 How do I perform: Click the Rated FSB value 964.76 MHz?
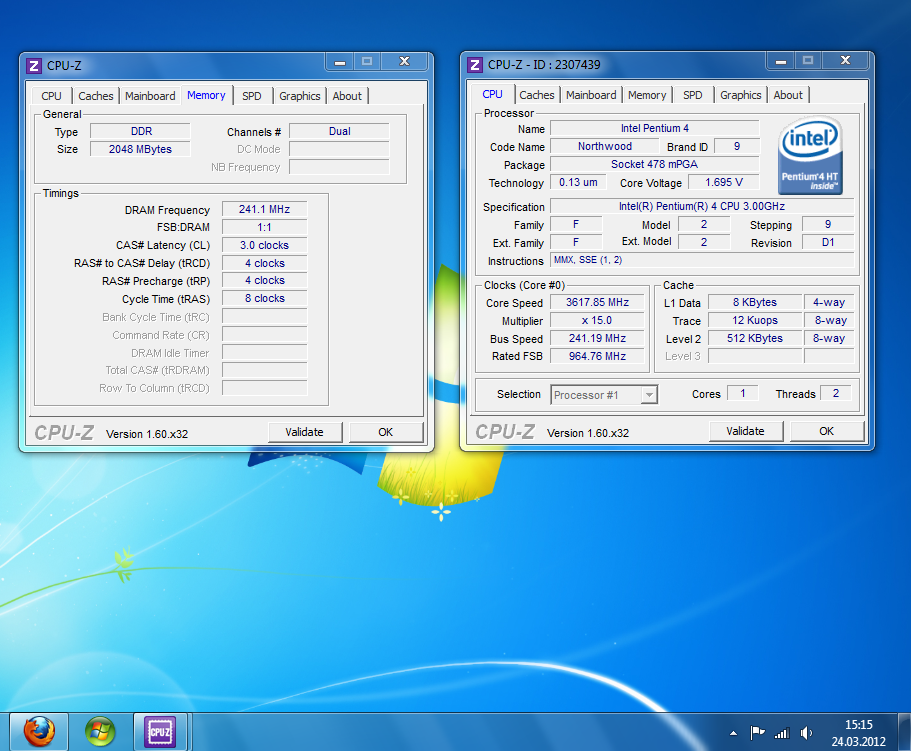597,356
